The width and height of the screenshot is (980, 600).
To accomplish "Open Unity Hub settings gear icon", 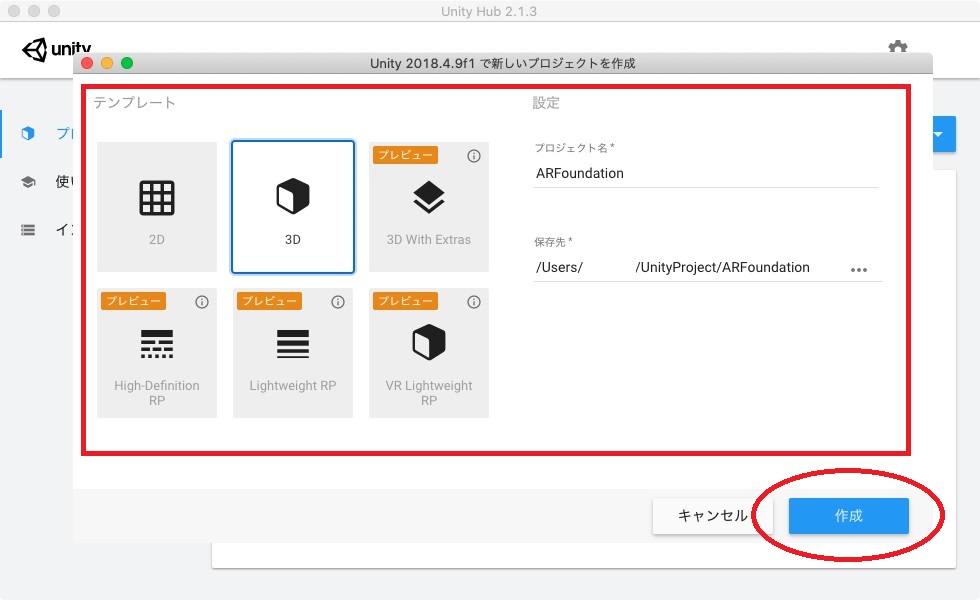I will pyautogui.click(x=898, y=47).
